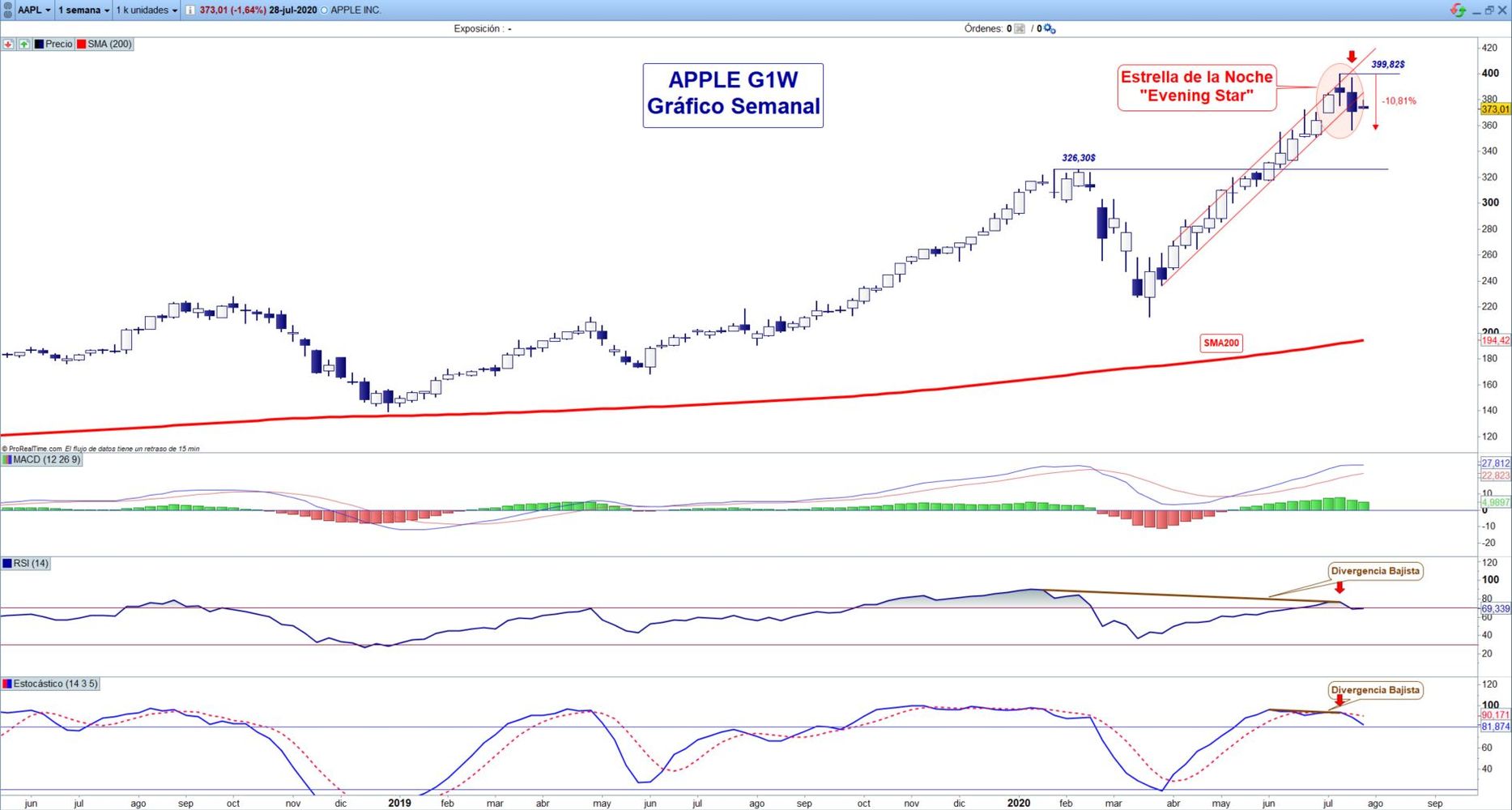The height and width of the screenshot is (810, 1512).
Task: Click the 373,01 (-1,64%) price quote
Action: [x=233, y=10]
